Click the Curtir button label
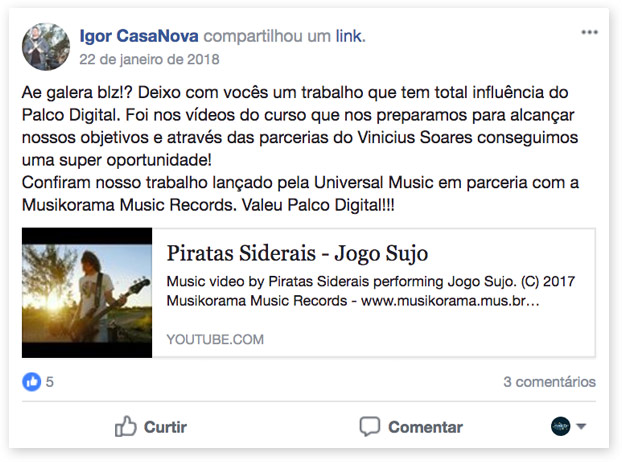 tap(165, 427)
